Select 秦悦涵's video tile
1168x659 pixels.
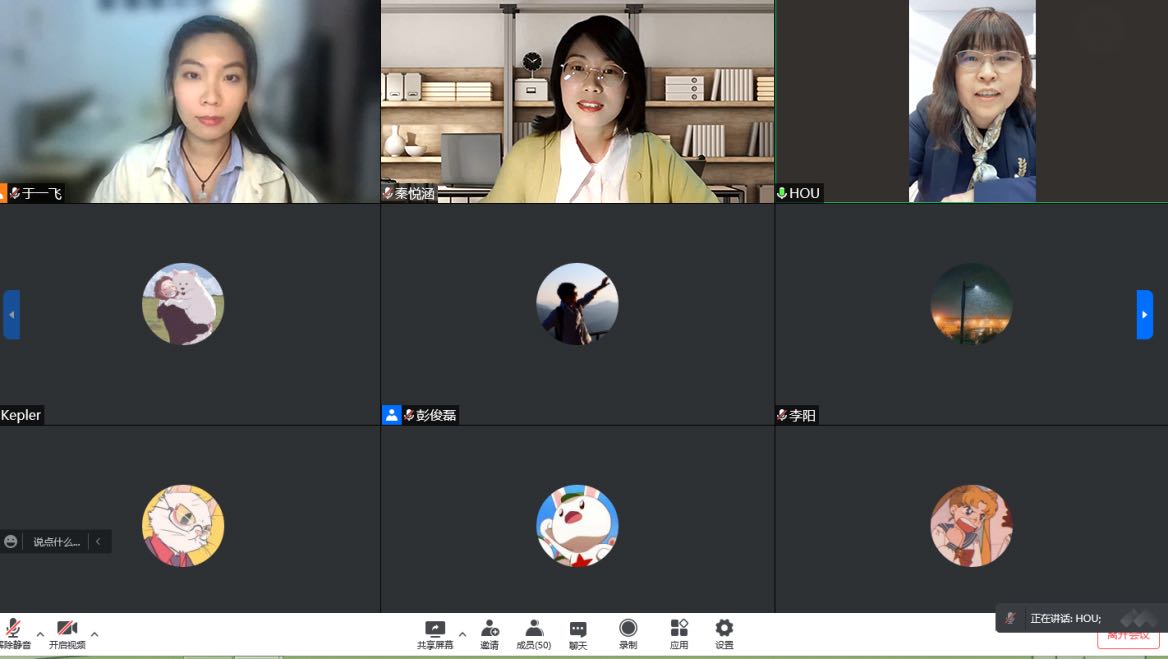(x=577, y=101)
